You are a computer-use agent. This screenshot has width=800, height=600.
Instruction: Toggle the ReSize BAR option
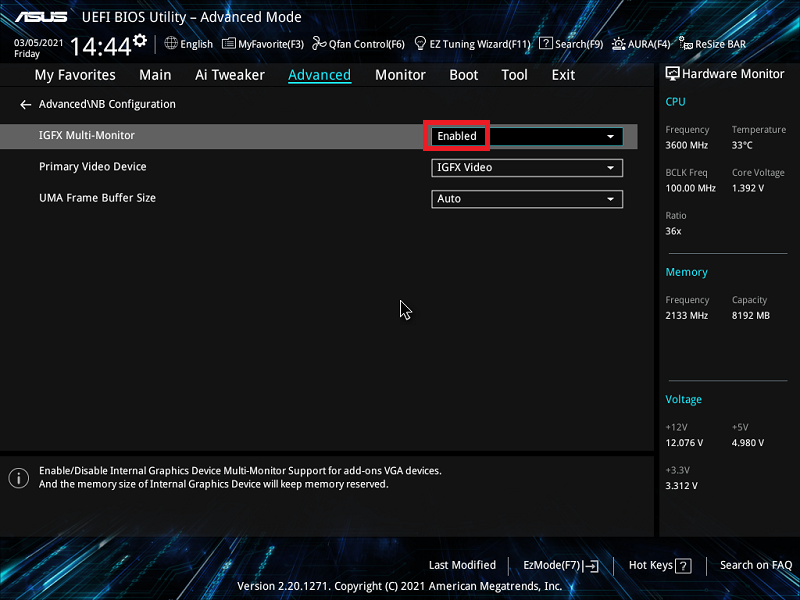pyautogui.click(x=686, y=43)
